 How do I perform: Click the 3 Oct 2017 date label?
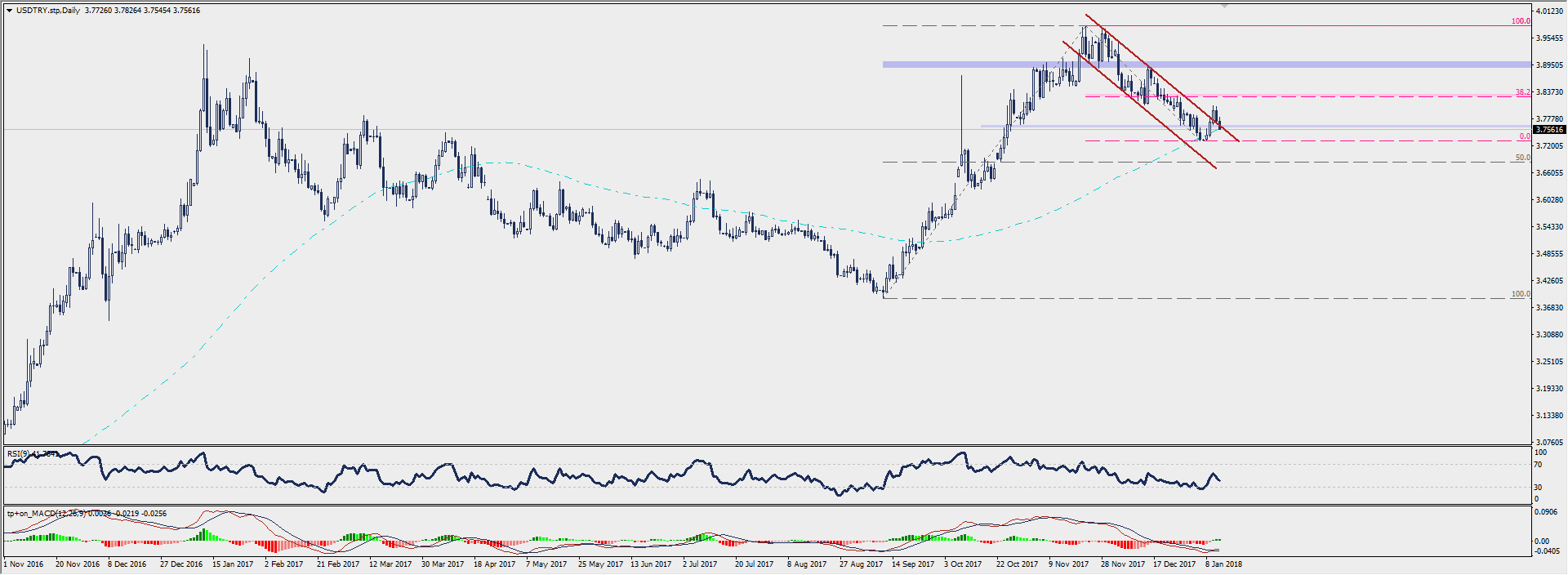tap(963, 564)
